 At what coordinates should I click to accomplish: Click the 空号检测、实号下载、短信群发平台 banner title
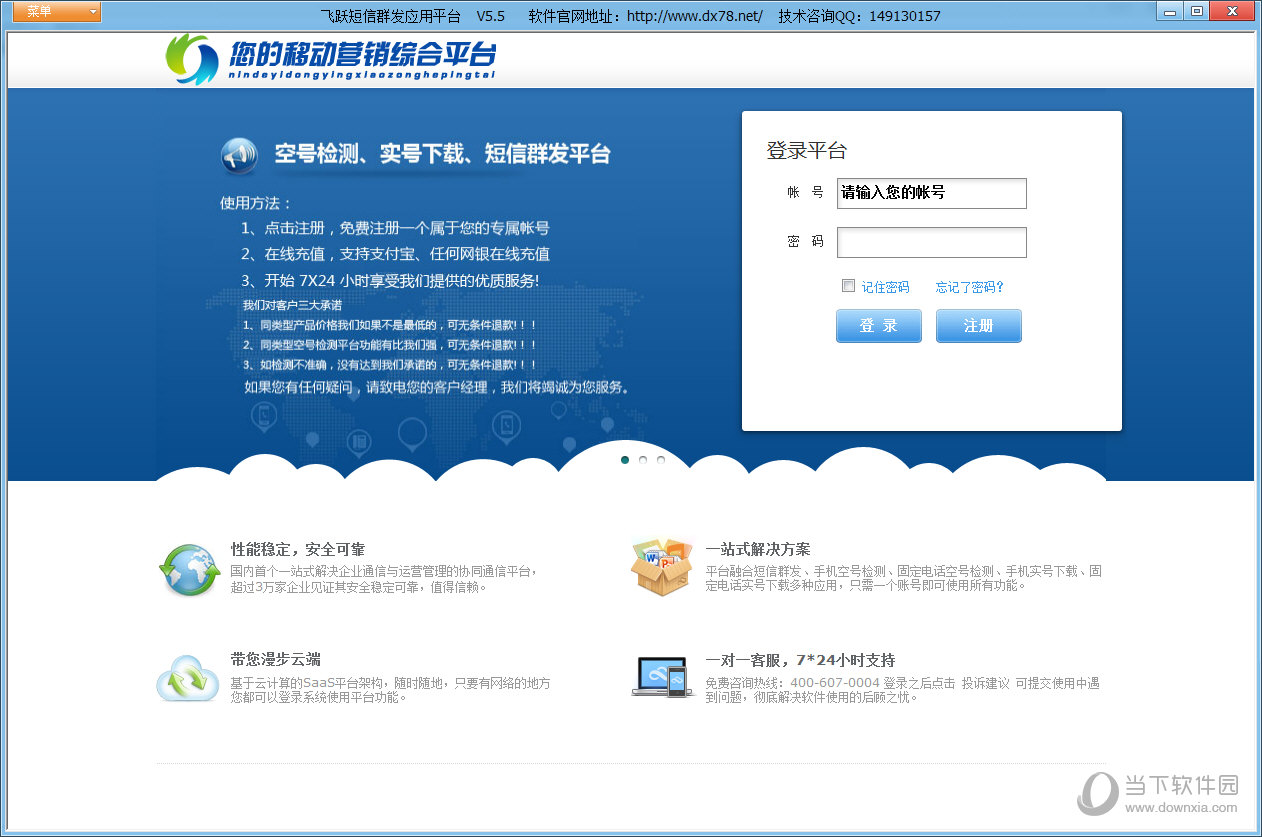pos(442,154)
